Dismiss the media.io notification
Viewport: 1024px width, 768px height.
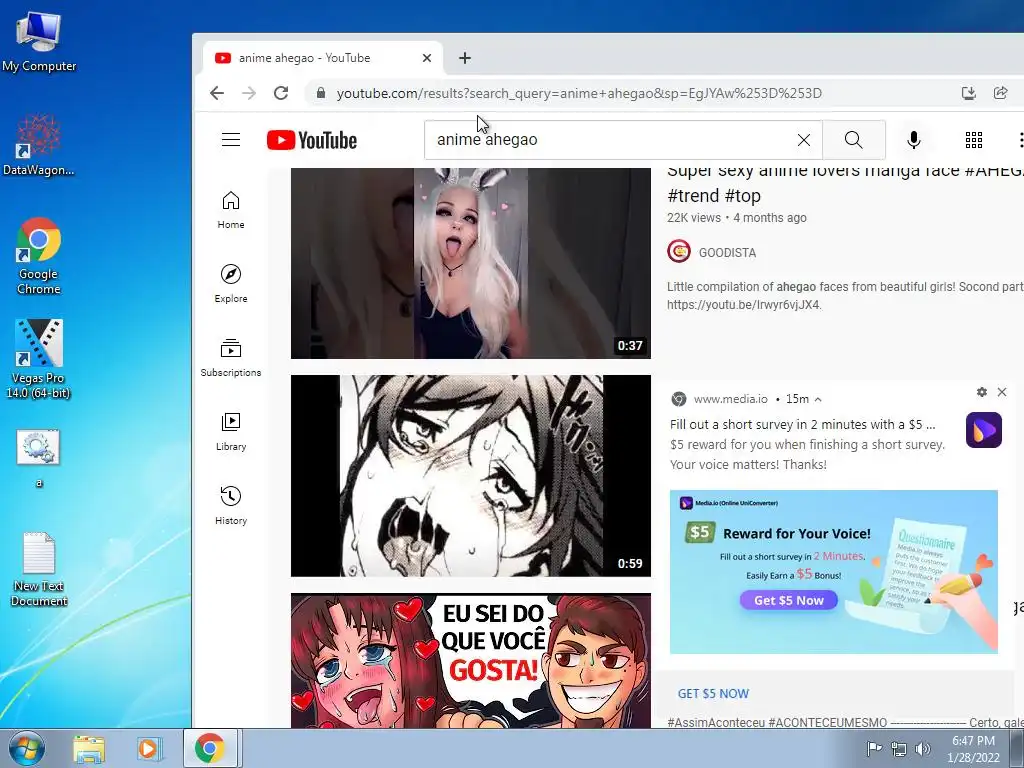coord(1002,392)
